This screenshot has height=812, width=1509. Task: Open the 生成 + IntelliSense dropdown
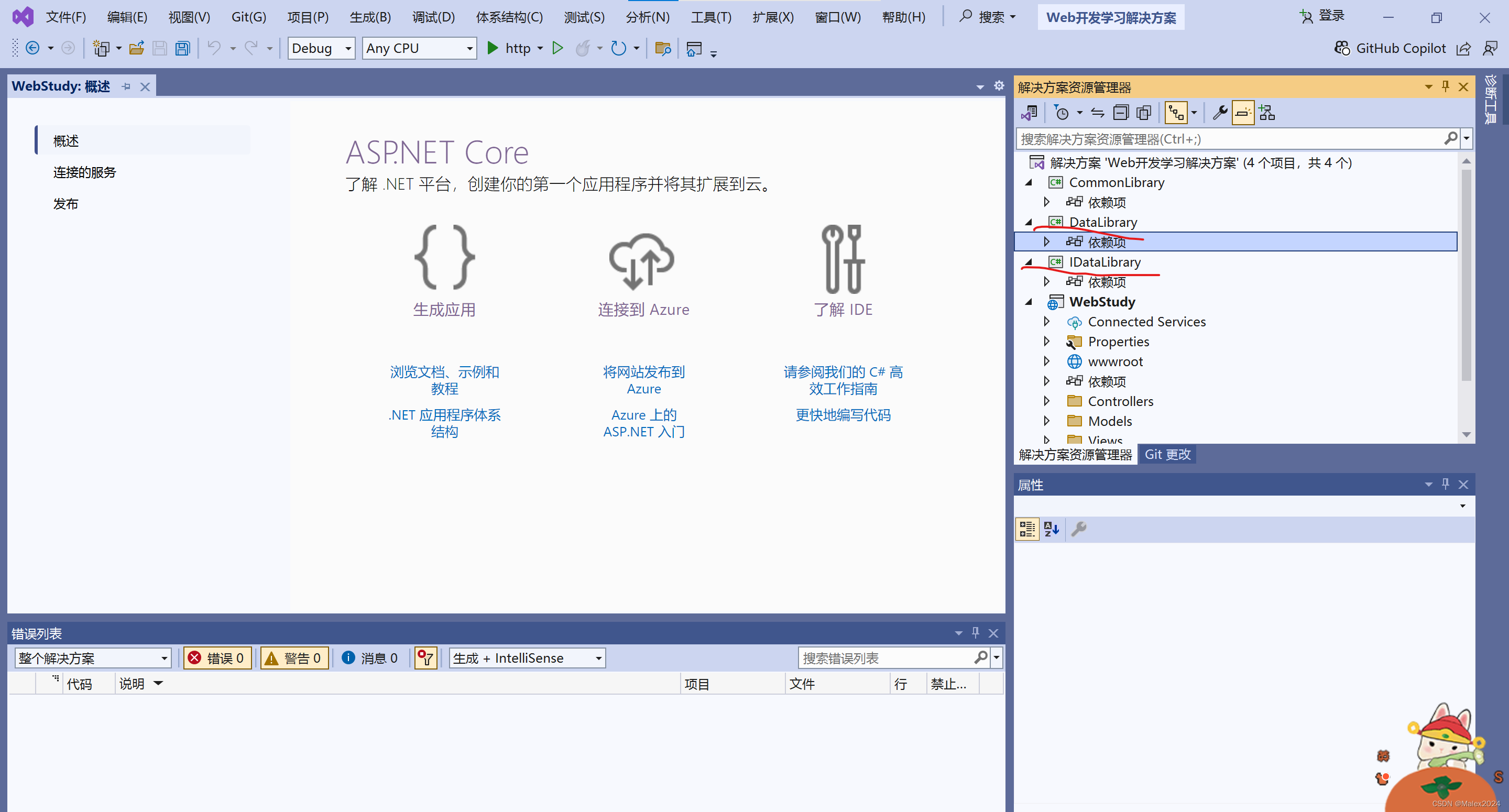527,658
